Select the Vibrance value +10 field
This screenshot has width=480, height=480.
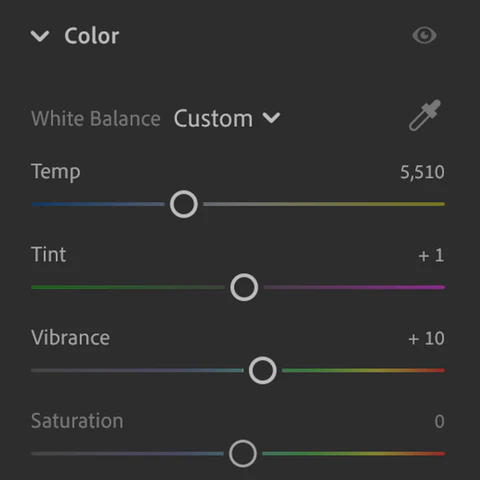(x=426, y=339)
